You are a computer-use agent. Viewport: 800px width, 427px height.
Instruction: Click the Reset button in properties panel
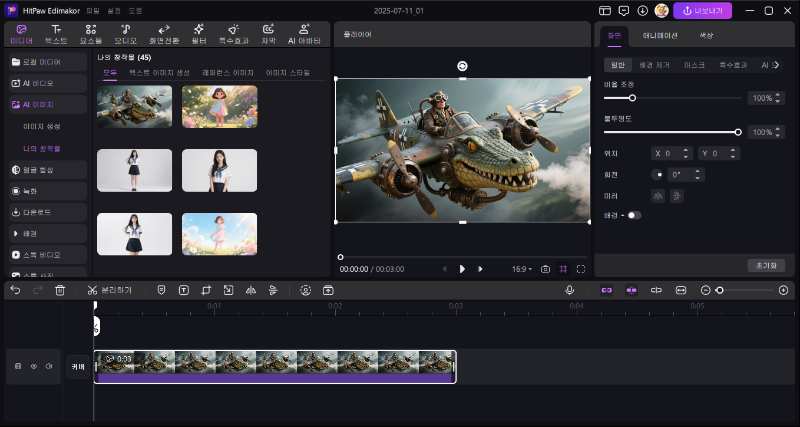pos(766,266)
